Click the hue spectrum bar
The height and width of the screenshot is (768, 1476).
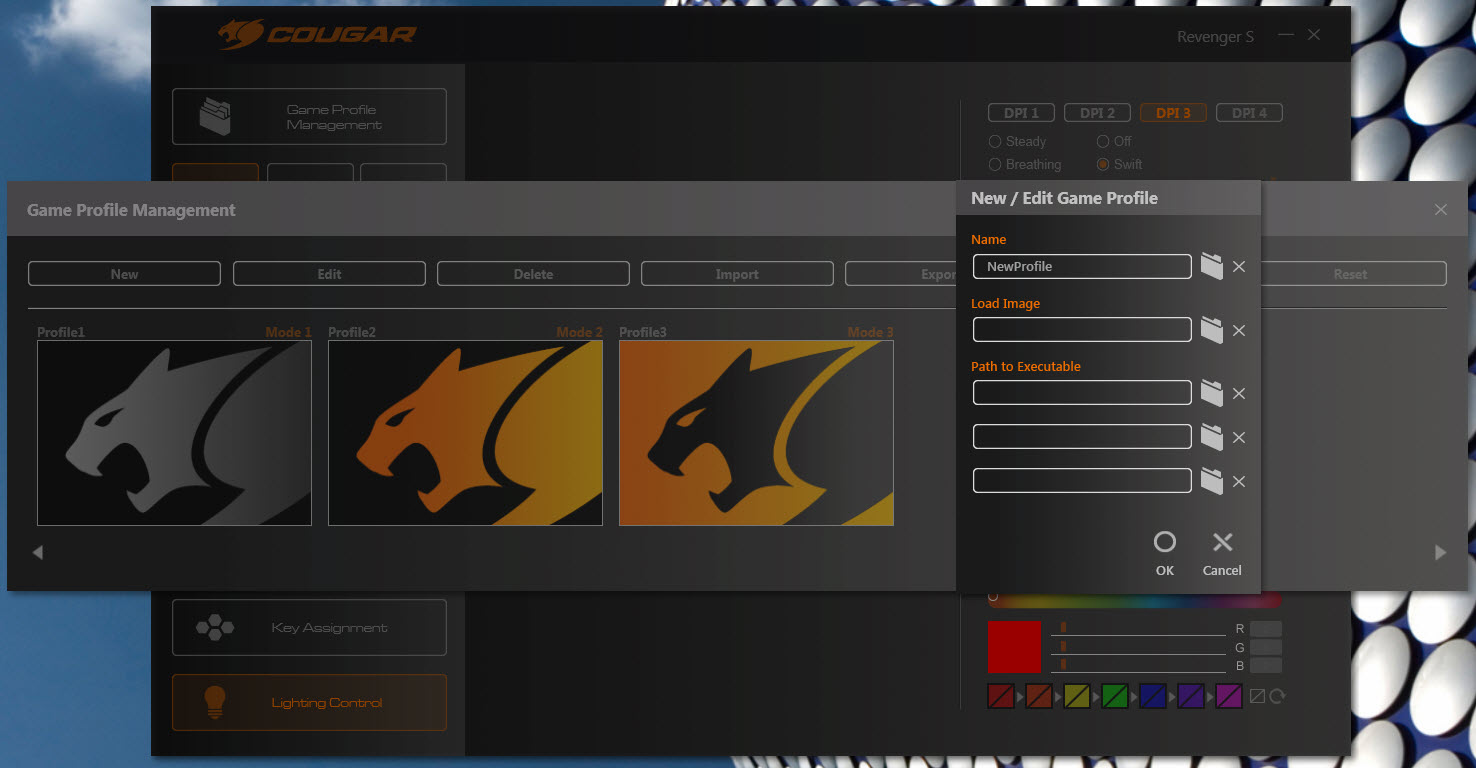[1134, 600]
